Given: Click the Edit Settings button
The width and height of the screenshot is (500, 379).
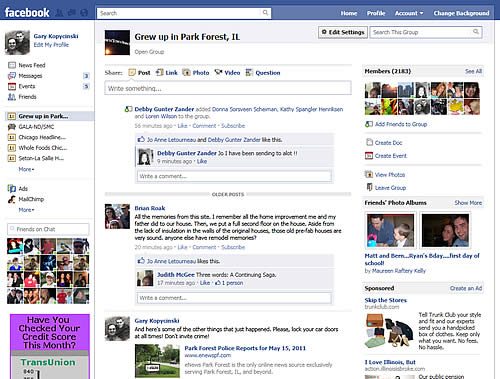Looking at the screenshot, I should 343,32.
